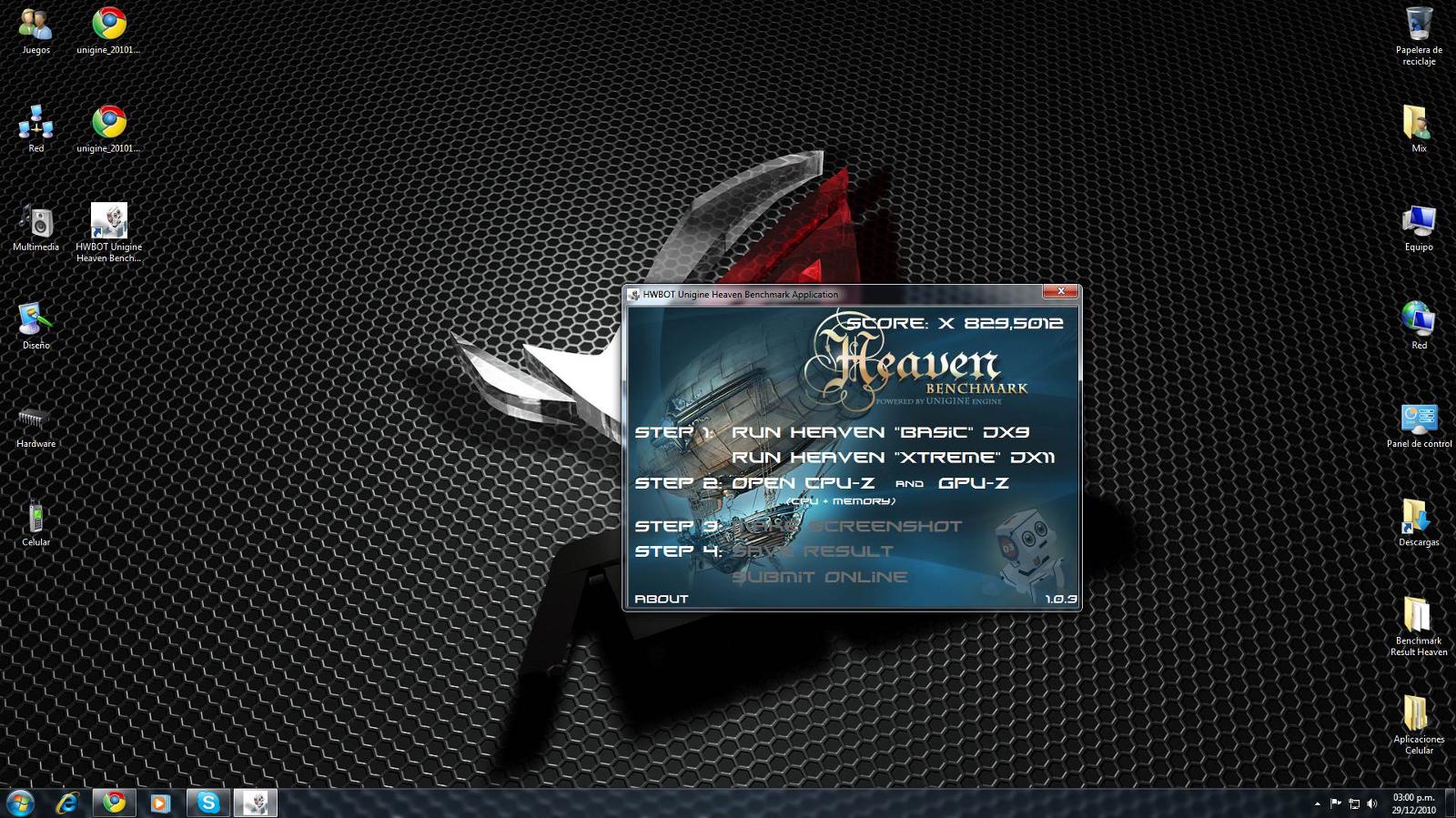Run Heaven "Basic" DX9 benchmark
Screen dimensions: 1456x818
point(880,432)
